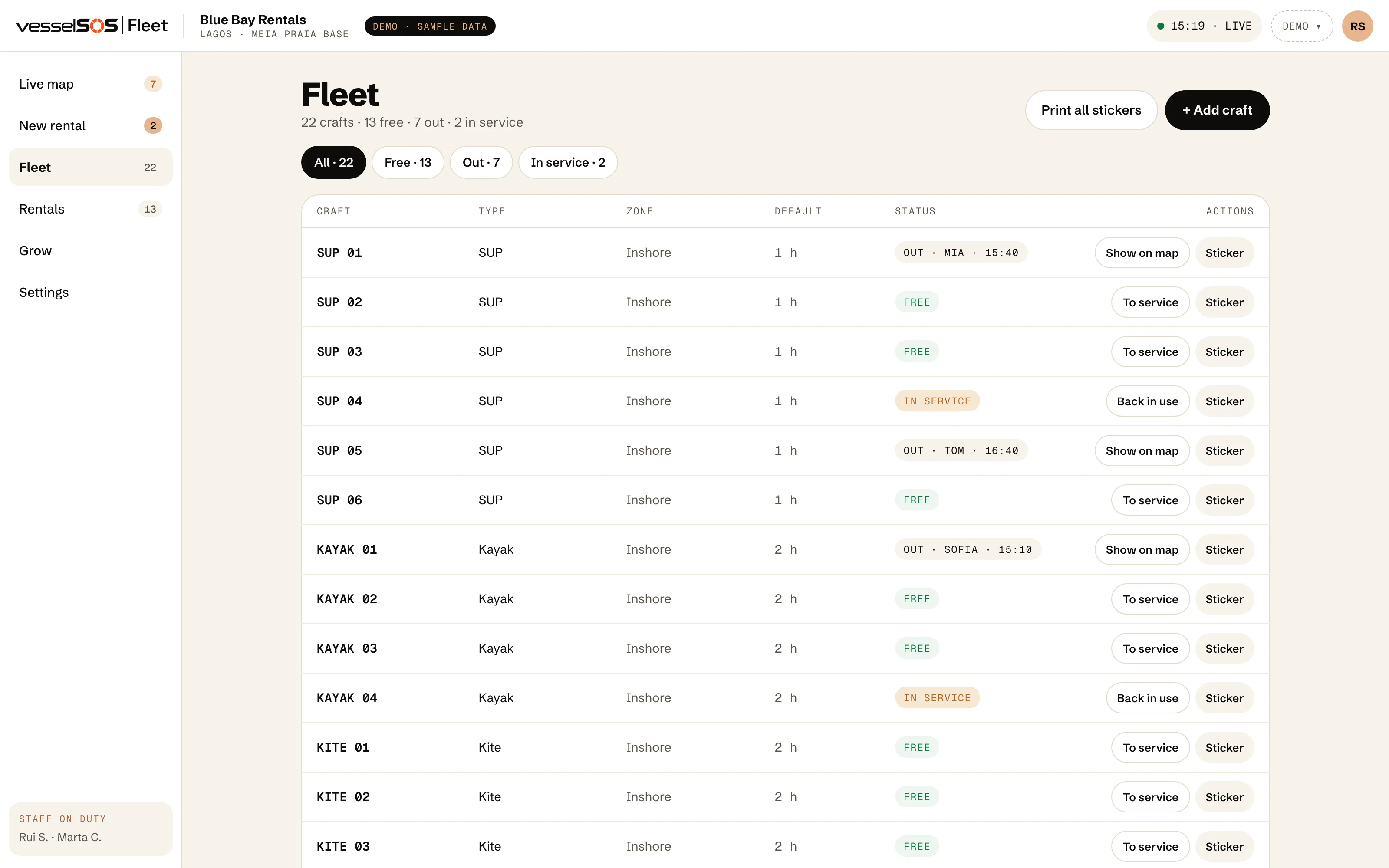Put KAYAK 04 back in use
Screen dimensions: 1389x868
1147,698
